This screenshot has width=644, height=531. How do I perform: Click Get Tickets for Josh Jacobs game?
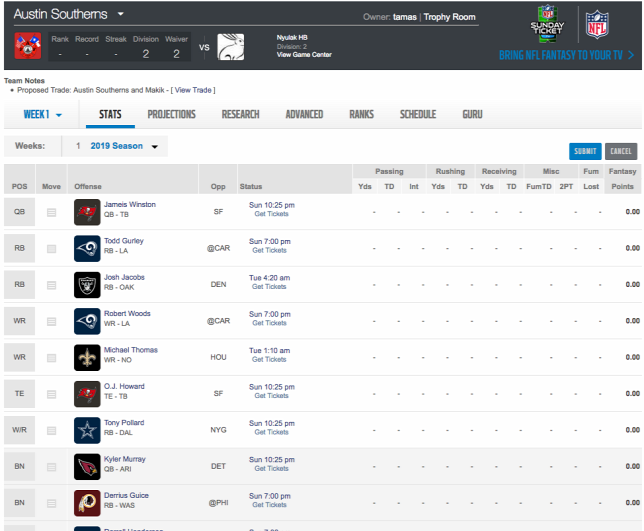coord(269,287)
